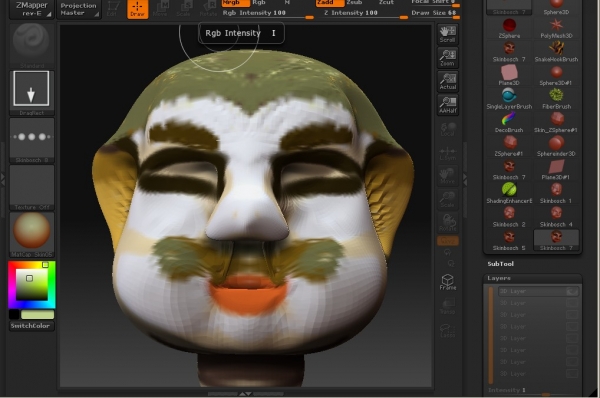Open the Layers section header
Image resolution: width=600 pixels, height=398 pixels.
tap(499, 278)
